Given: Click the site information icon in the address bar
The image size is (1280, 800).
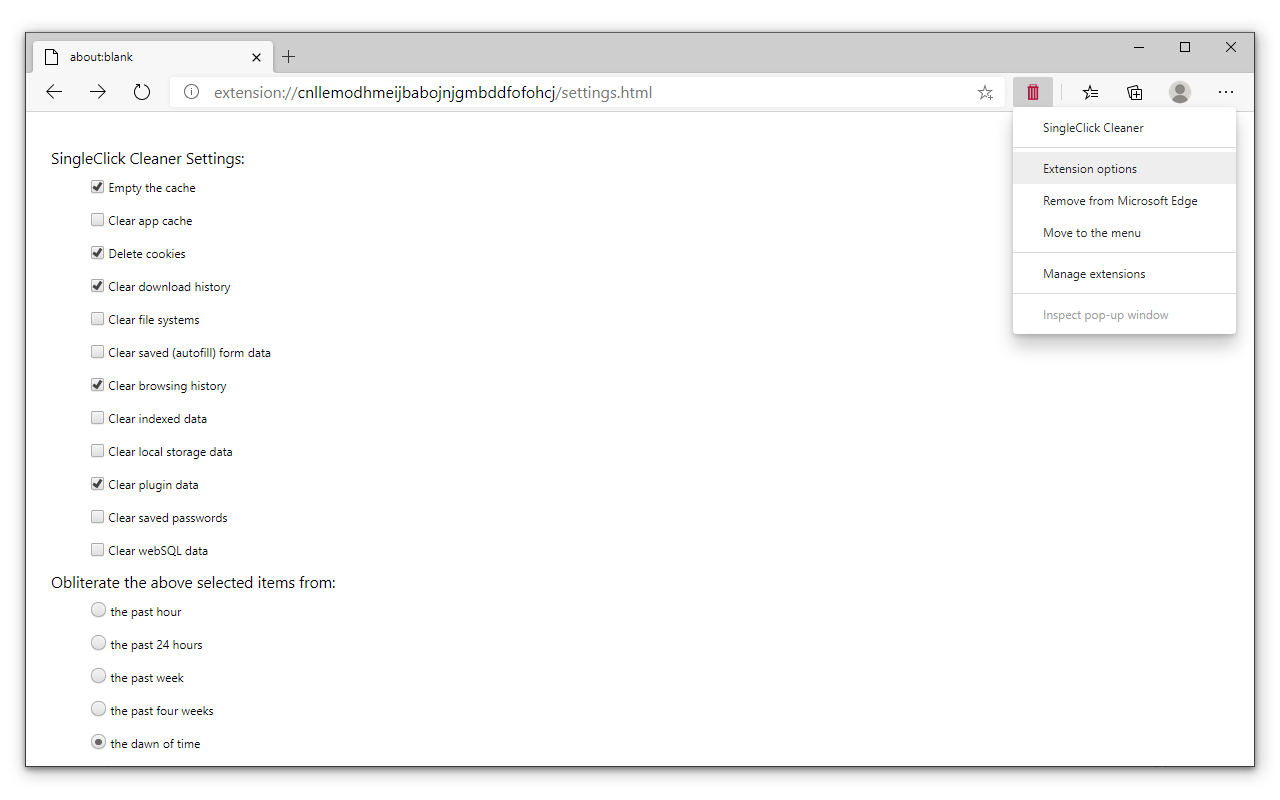Looking at the screenshot, I should [x=191, y=92].
